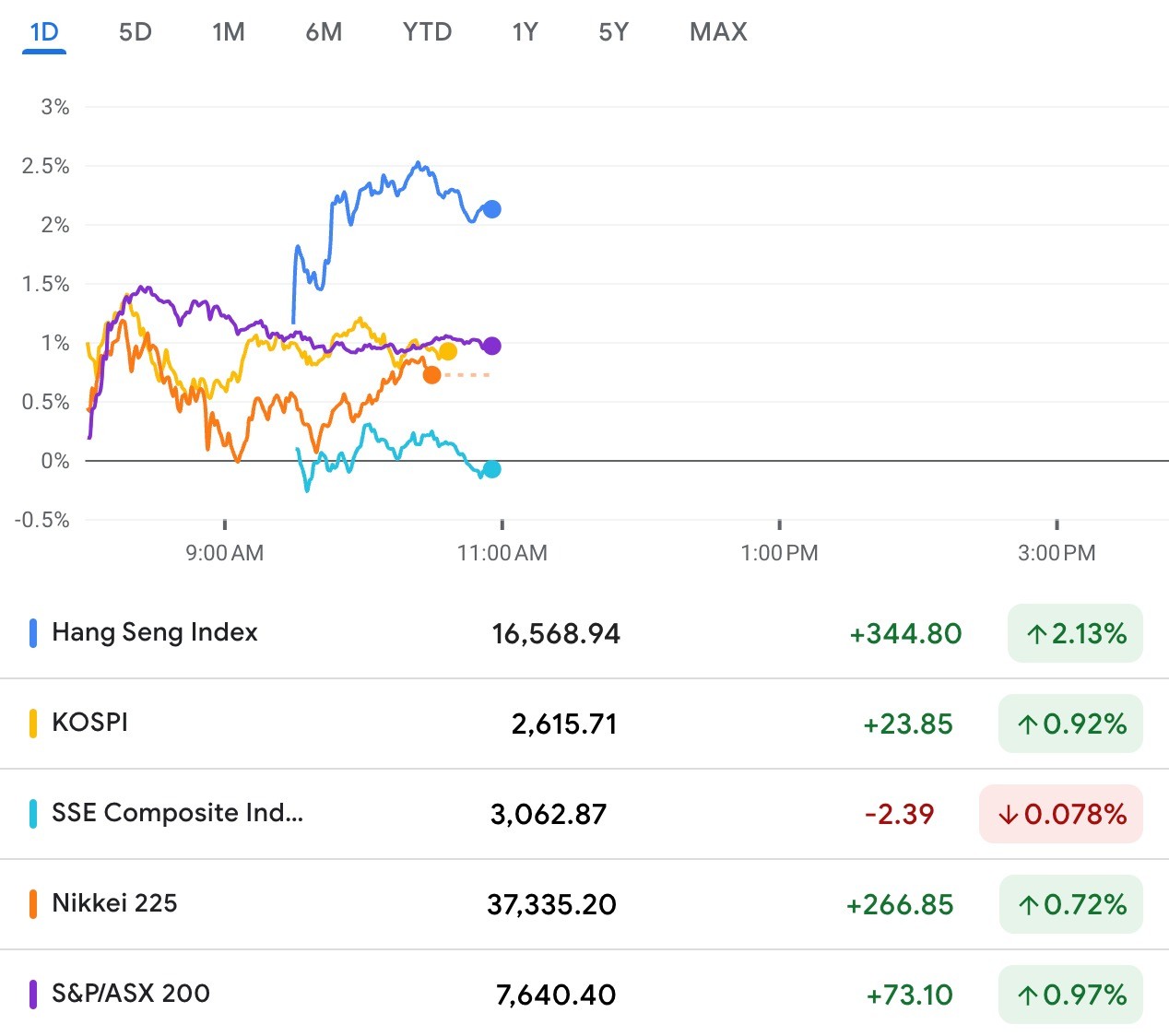Click the S&P/ASX 200 point change +73.10

tap(910, 995)
